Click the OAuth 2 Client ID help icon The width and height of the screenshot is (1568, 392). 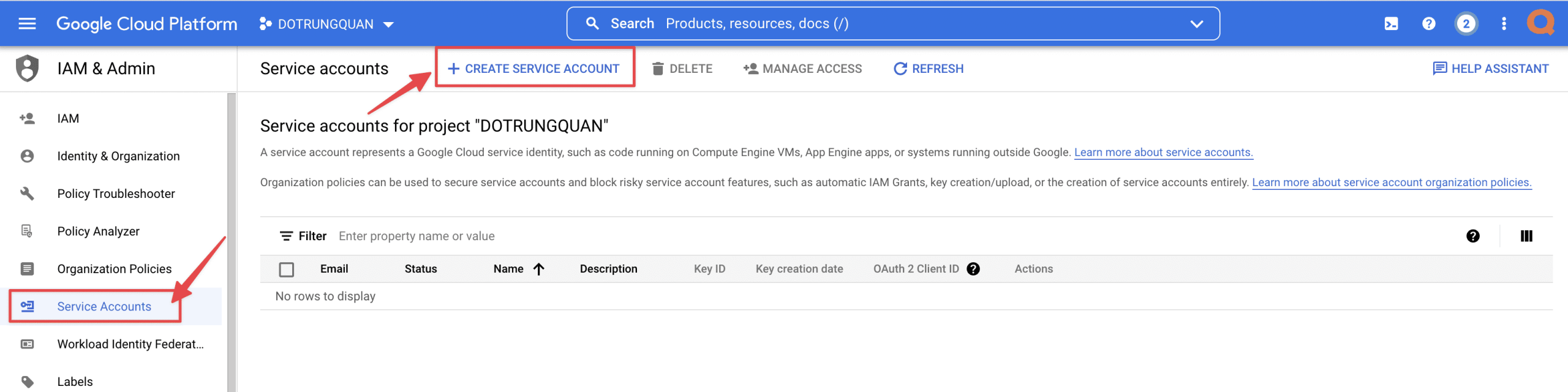click(x=973, y=269)
